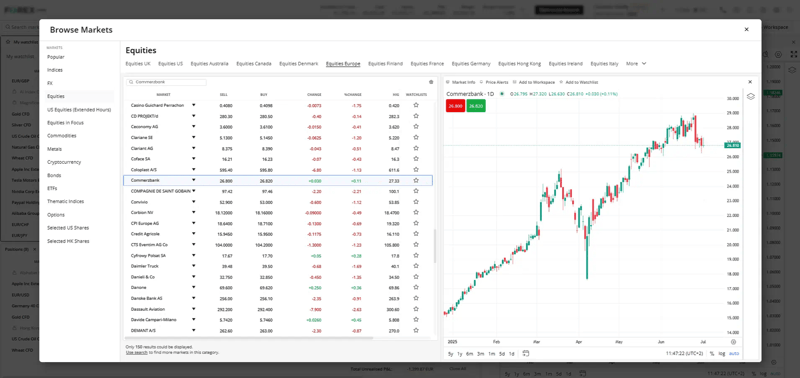Star DEMANT A/S for watchlist

416,330
